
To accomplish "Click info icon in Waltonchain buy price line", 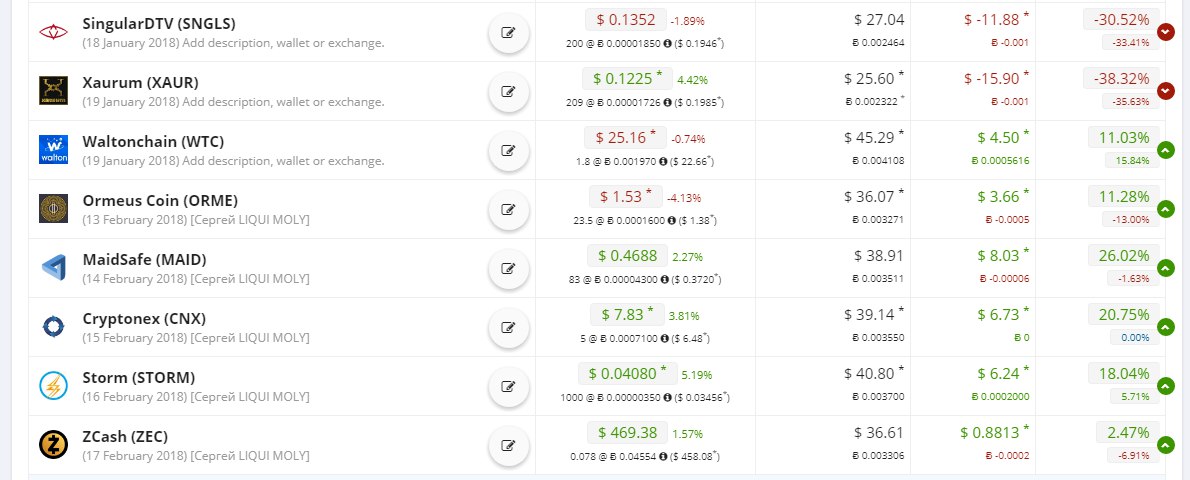I will tap(663, 161).
